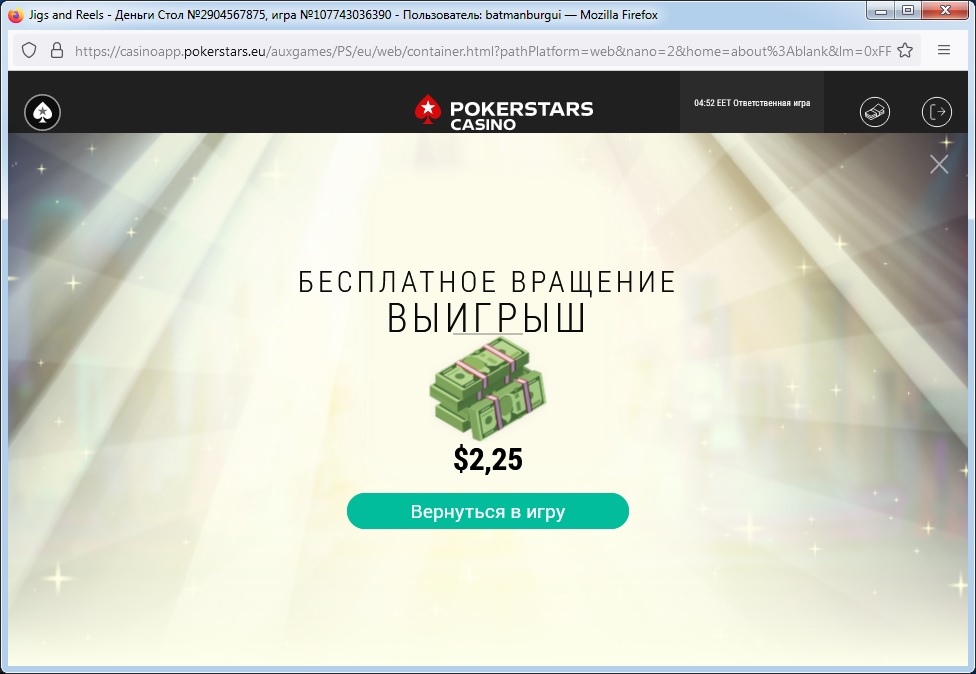This screenshot has height=674, width=976.
Task: Click the ВЫИГРЫШ title text
Action: coord(486,318)
